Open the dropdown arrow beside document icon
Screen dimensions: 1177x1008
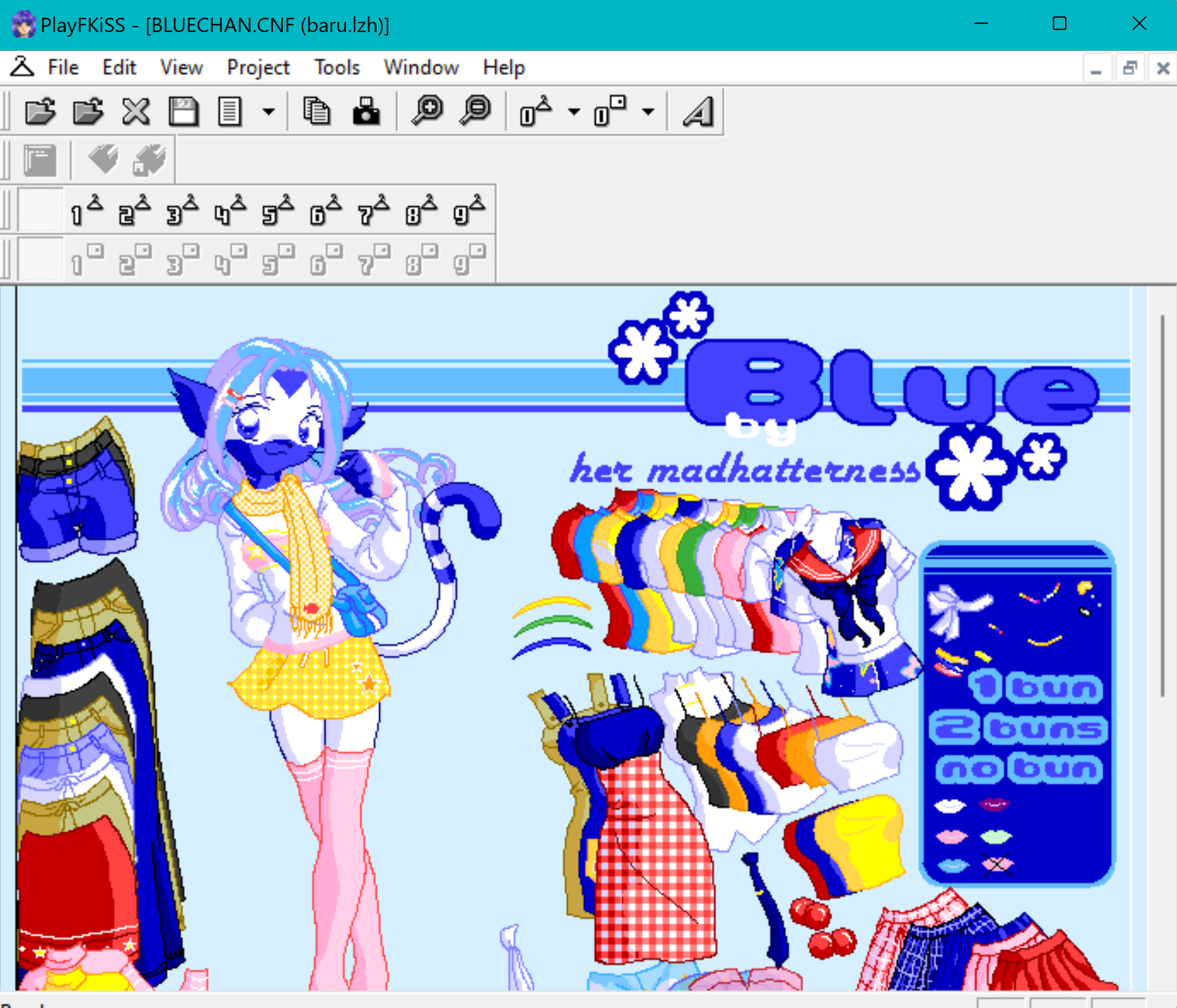click(269, 111)
